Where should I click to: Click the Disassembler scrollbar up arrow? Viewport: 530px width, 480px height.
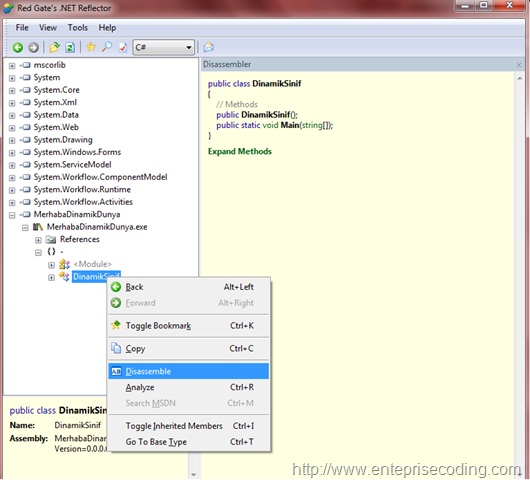520,78
